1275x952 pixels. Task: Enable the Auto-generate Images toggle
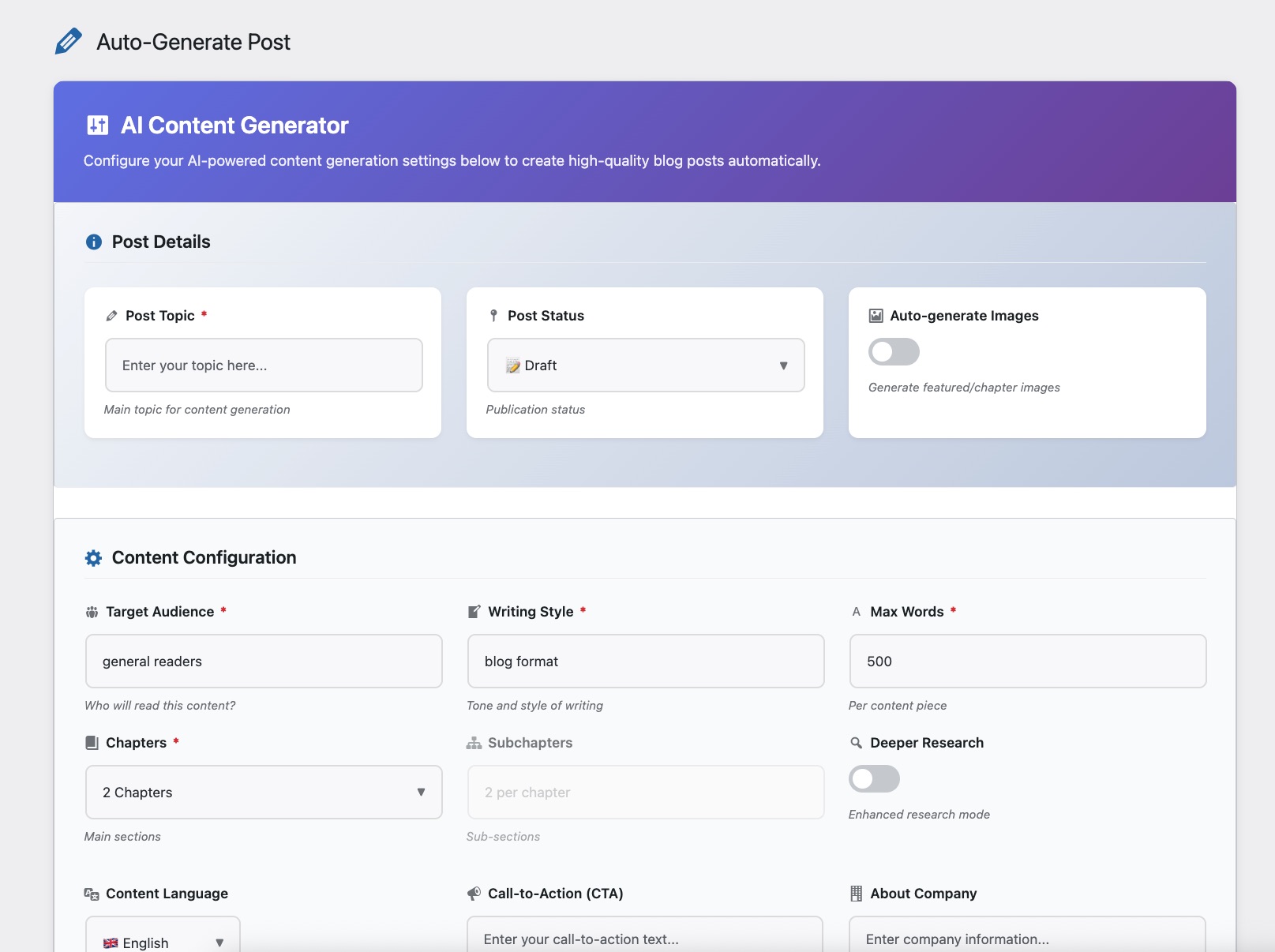[894, 352]
